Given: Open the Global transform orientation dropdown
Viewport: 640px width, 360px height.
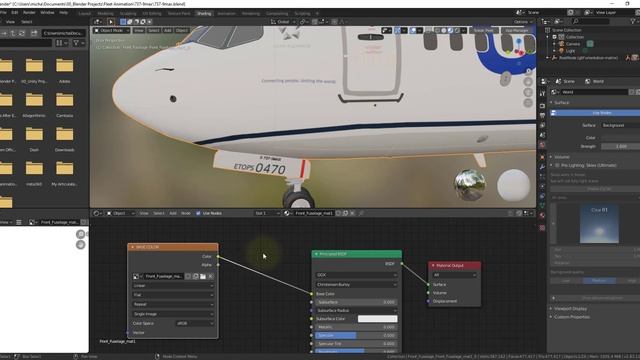Looking at the screenshot, I should point(283,22).
